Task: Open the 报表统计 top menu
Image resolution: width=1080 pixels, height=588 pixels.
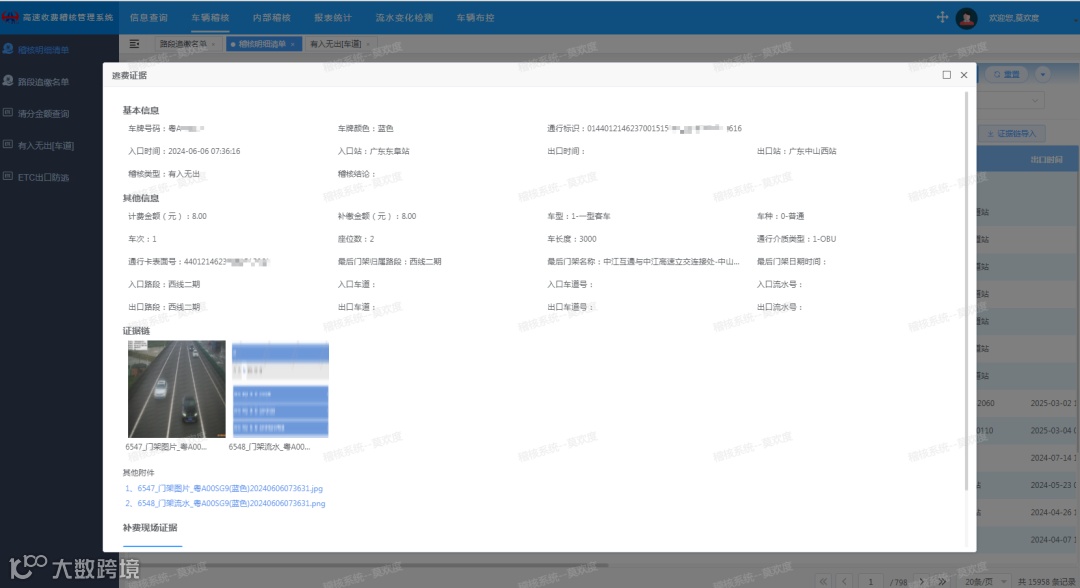Action: (333, 18)
